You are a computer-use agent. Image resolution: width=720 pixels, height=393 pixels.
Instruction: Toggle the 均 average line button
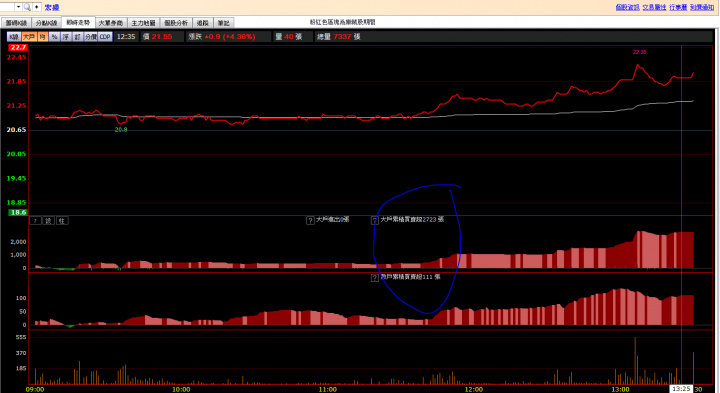(43, 37)
